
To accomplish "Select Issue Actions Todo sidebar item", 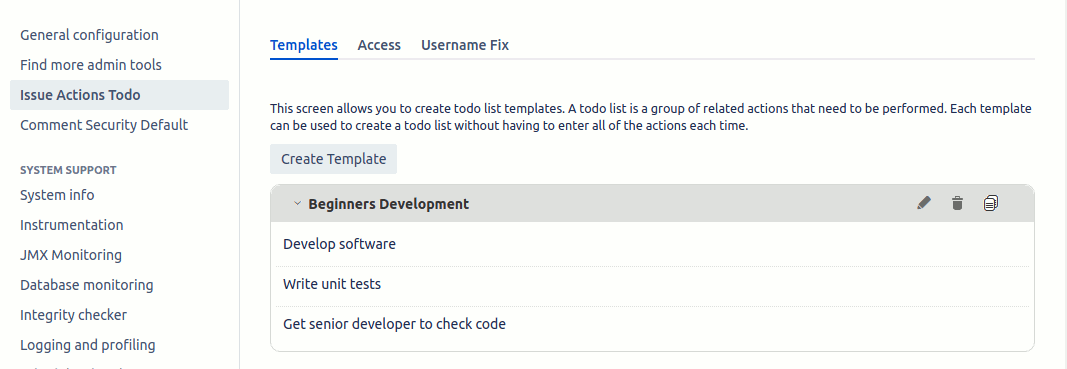I will (119, 95).
